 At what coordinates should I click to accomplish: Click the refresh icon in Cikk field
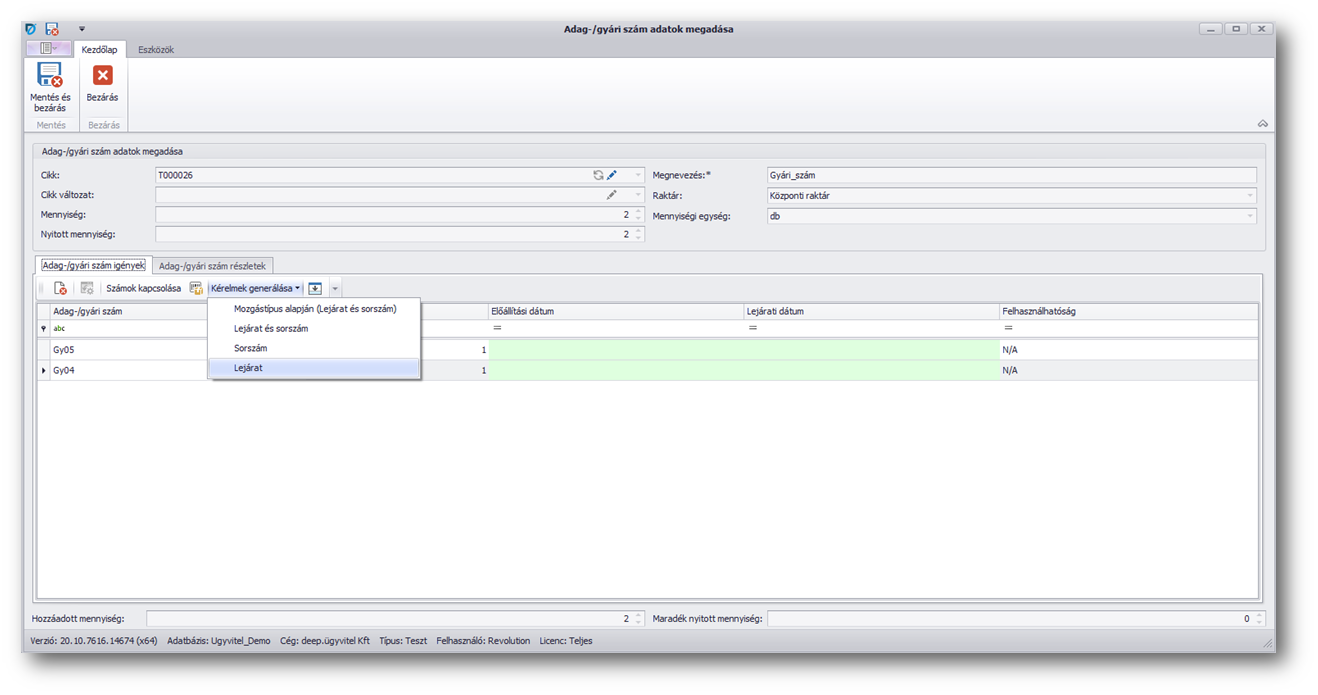tap(598, 175)
